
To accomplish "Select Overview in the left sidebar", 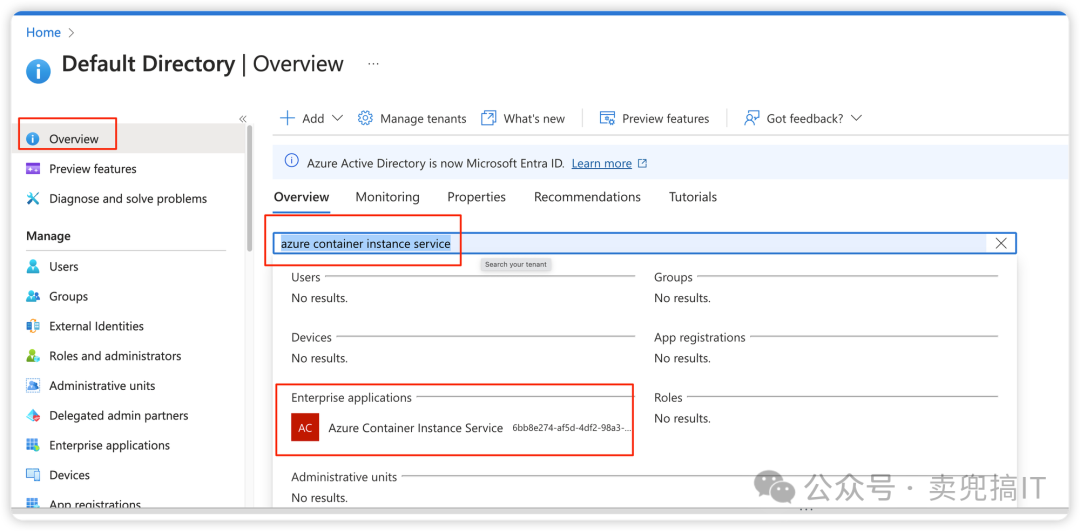I will click(x=131, y=139).
